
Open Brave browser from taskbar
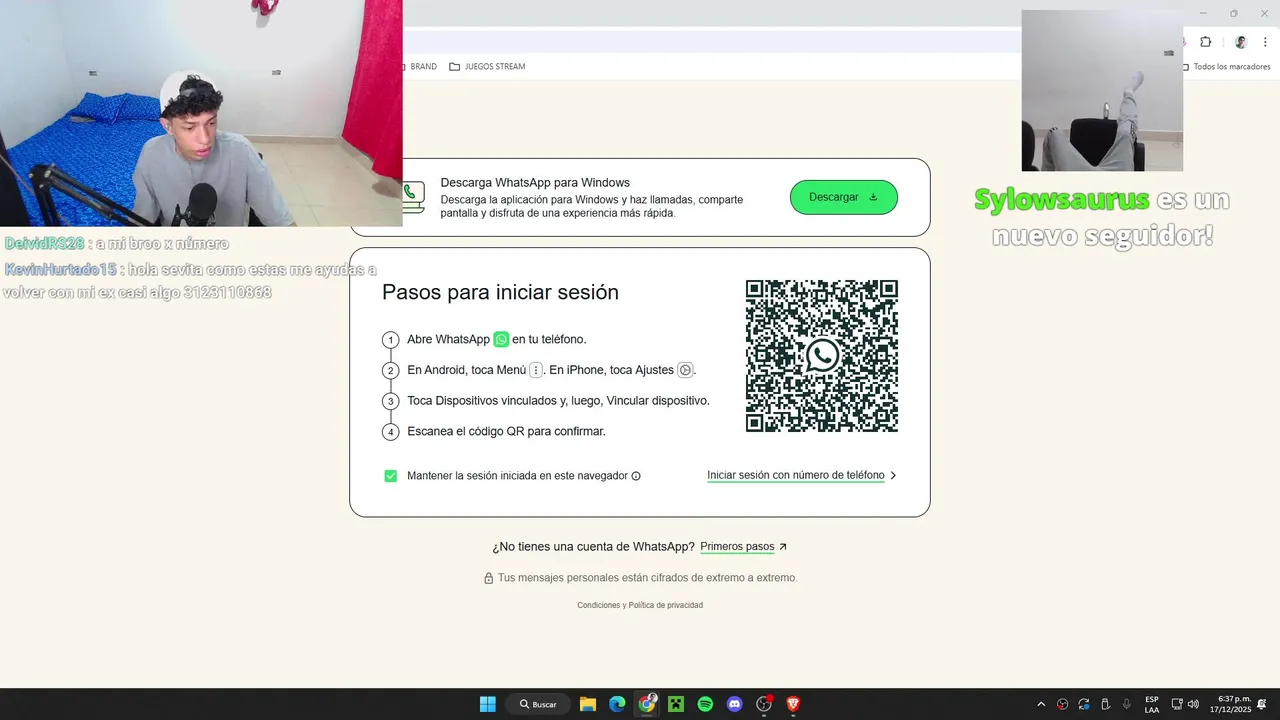click(793, 704)
